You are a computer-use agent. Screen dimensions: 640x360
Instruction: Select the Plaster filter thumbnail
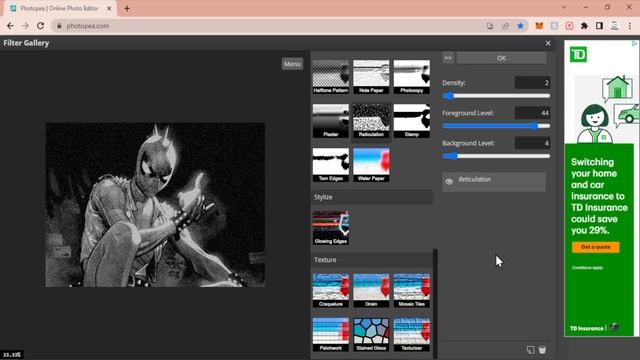331,121
